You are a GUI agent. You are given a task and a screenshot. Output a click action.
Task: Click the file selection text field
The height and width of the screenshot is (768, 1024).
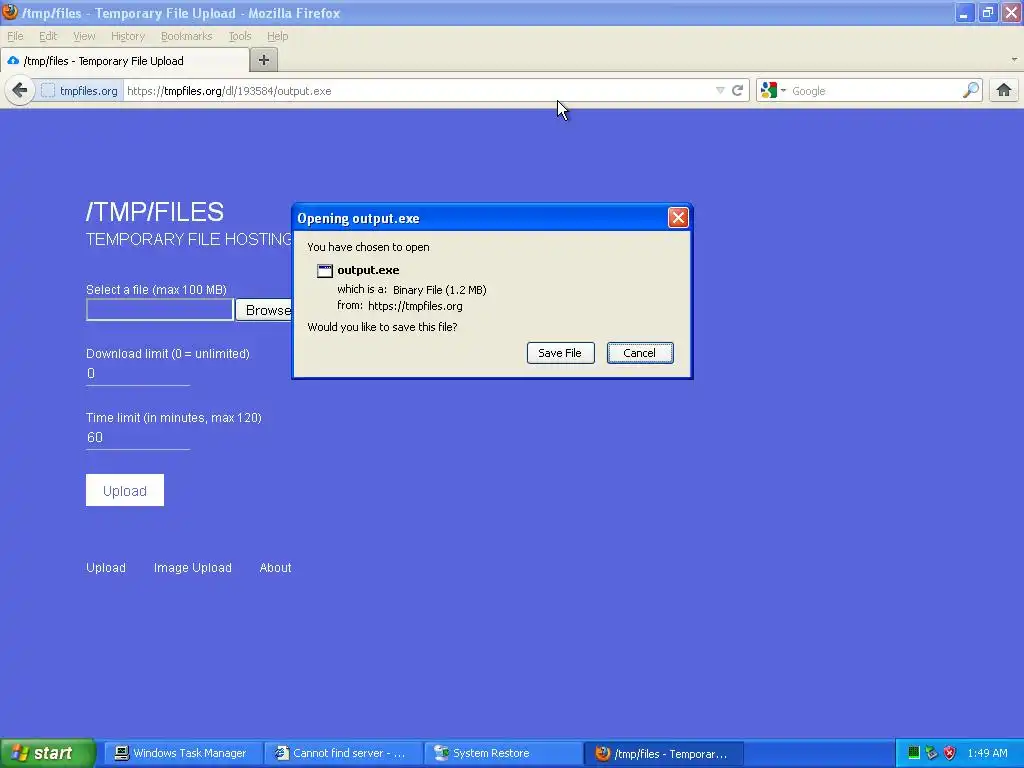tap(160, 310)
